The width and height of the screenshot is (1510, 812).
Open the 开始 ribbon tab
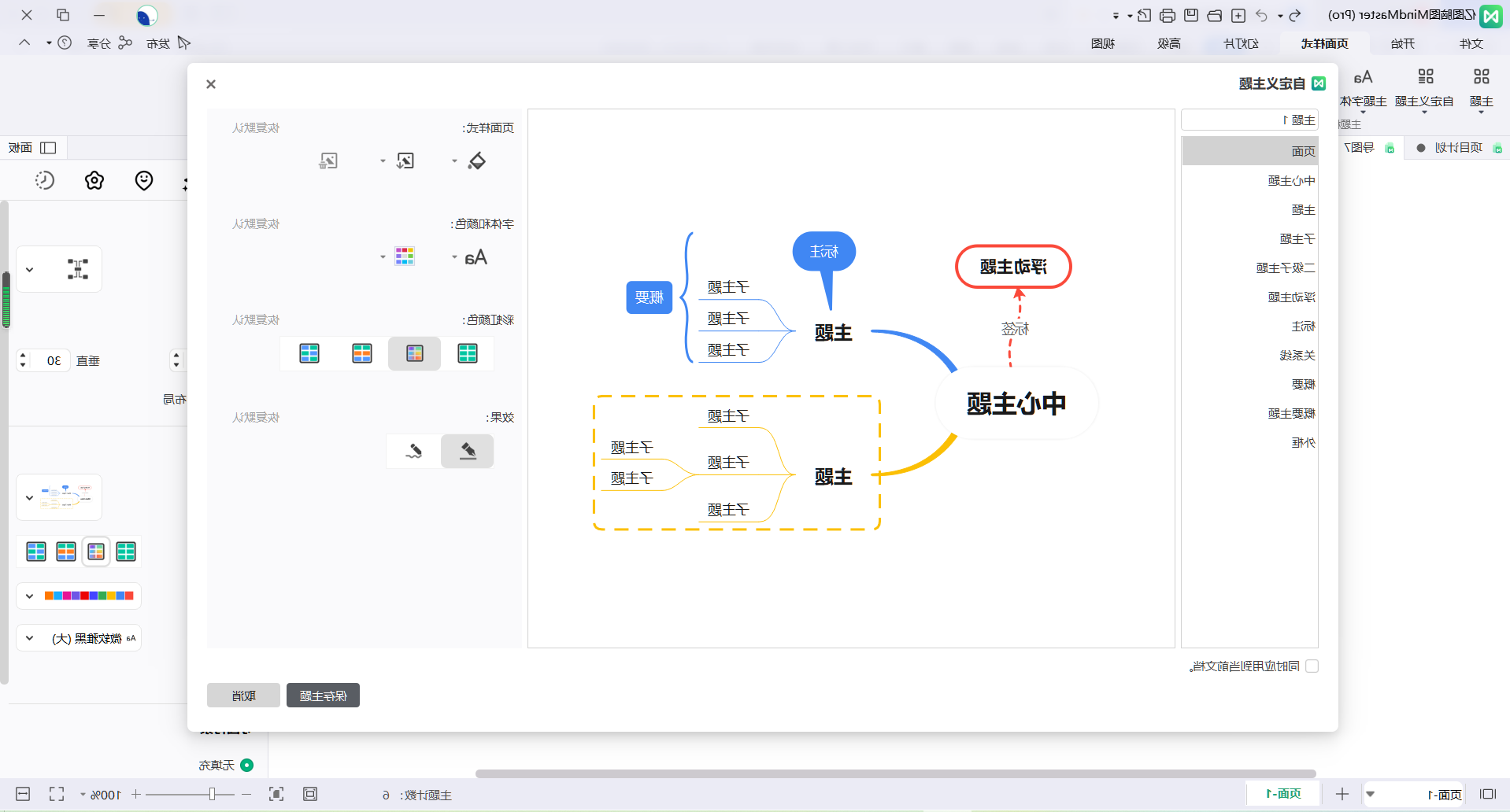point(1402,43)
